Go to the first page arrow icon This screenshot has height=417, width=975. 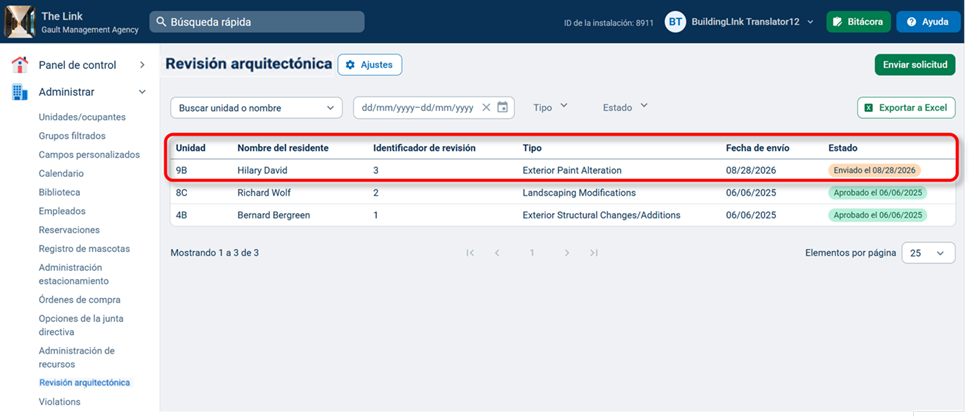[x=470, y=253]
